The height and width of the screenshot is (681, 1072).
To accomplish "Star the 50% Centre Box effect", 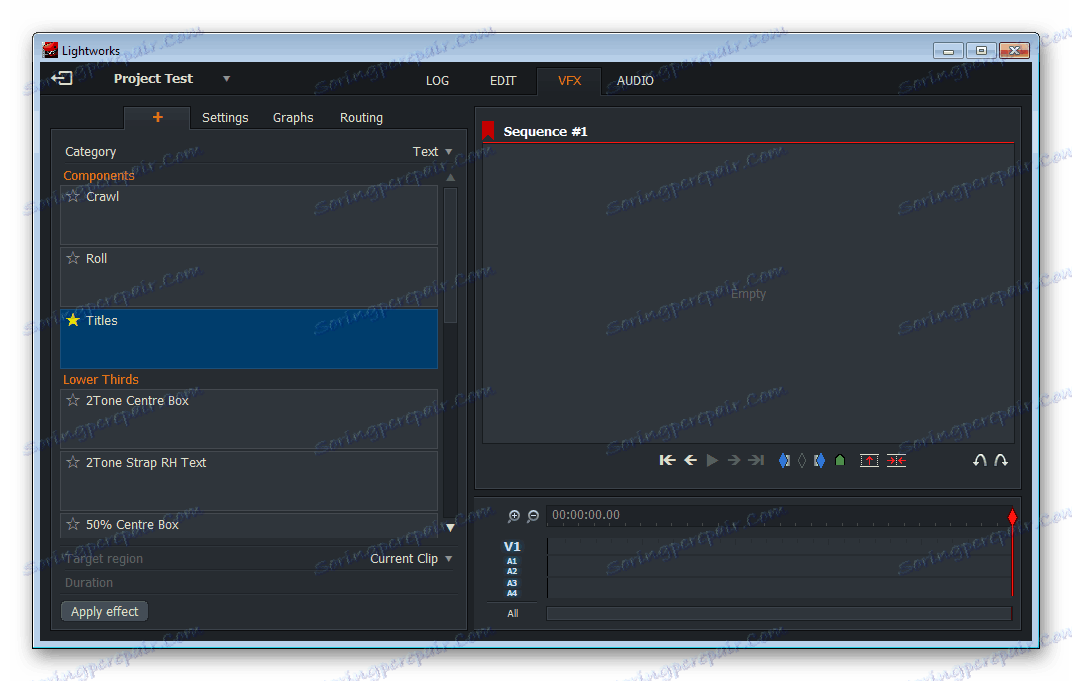I will (73, 524).
